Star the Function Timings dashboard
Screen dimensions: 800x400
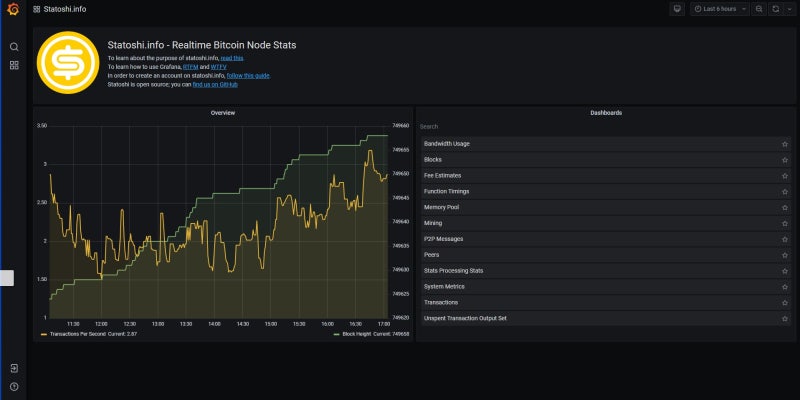(x=785, y=191)
